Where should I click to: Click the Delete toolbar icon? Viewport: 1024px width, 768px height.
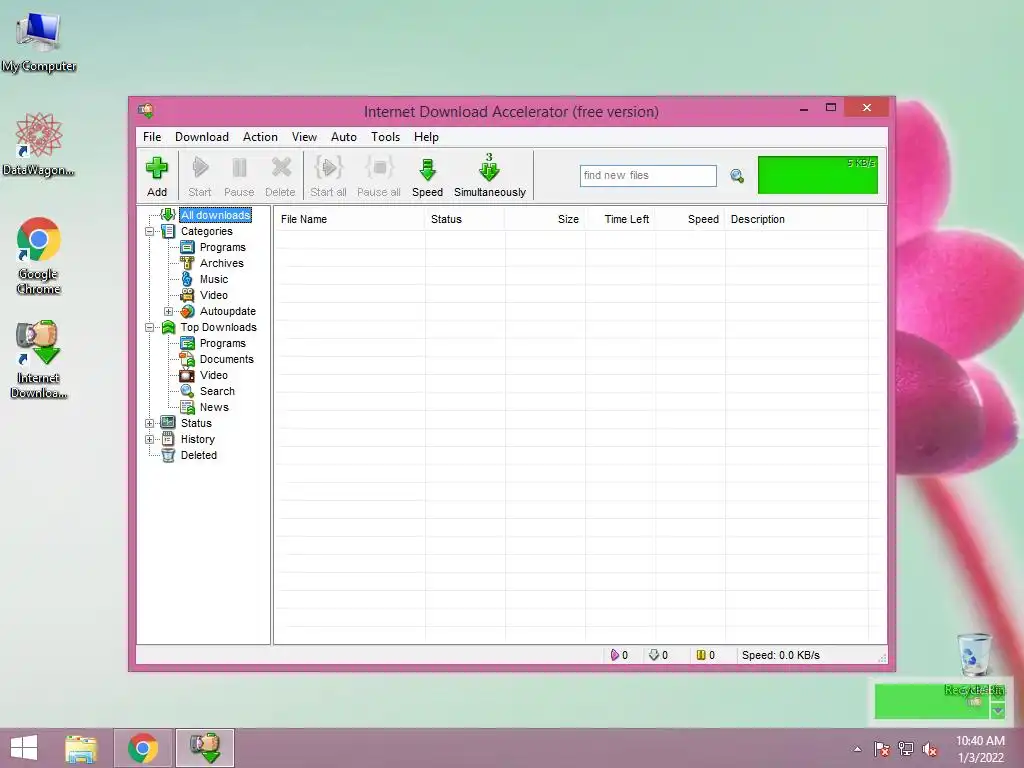(x=280, y=176)
